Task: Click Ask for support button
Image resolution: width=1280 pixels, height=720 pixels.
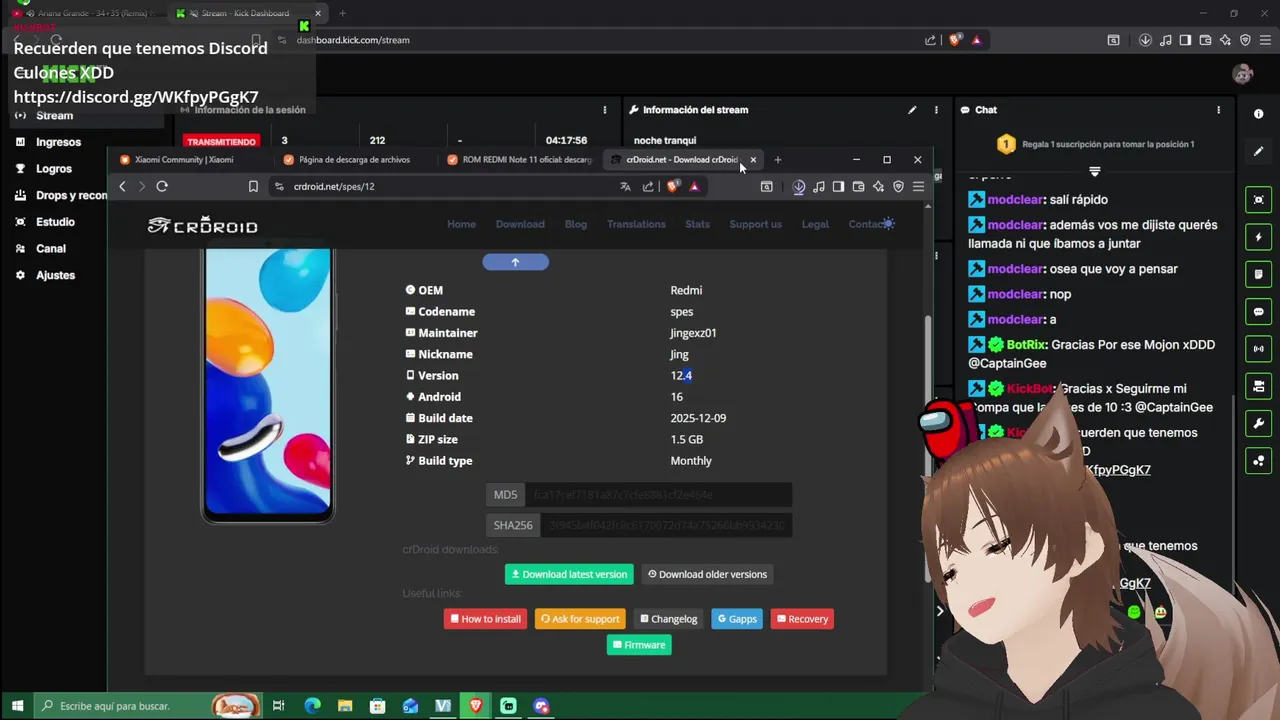Action: tap(580, 619)
